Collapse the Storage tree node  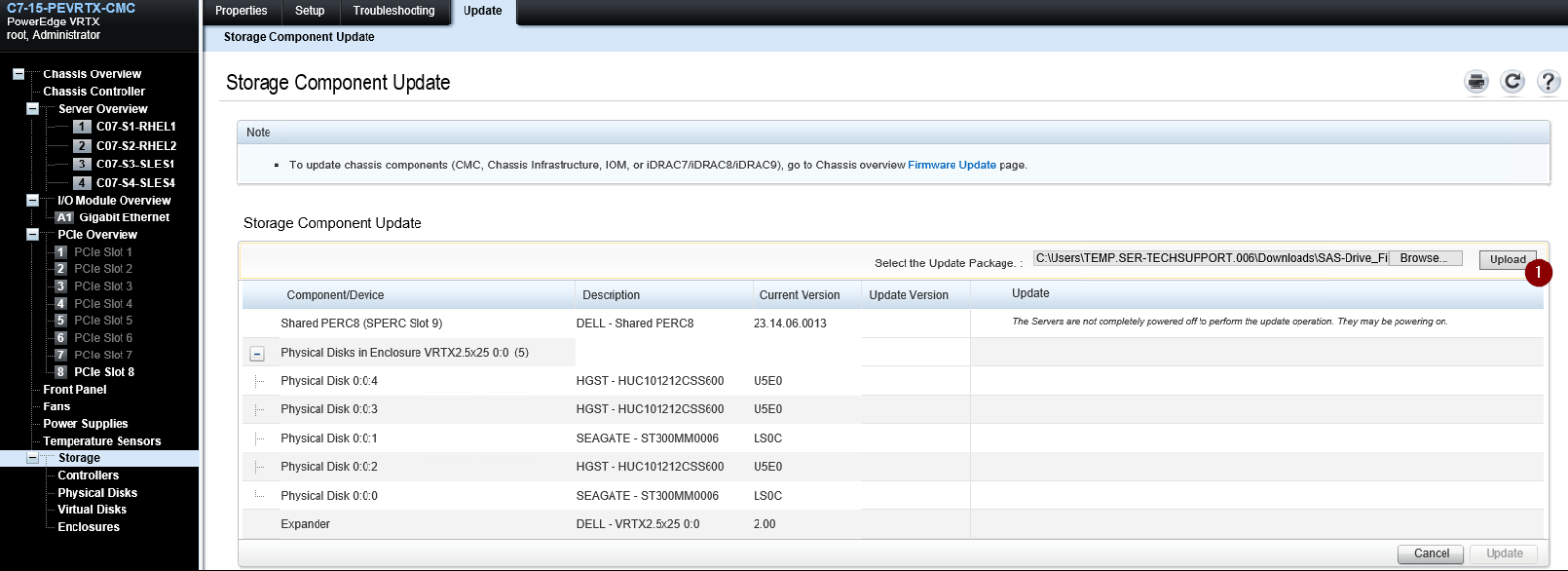tap(33, 458)
